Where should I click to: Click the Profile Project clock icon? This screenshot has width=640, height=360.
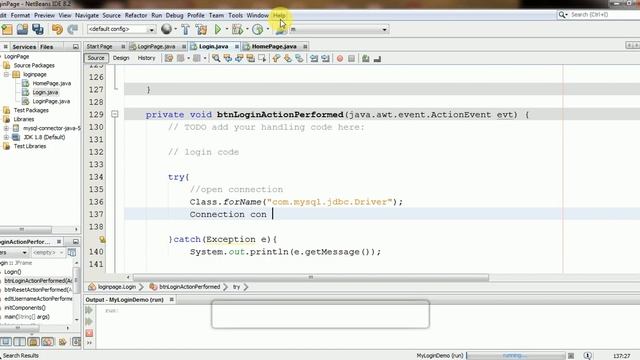tap(257, 29)
